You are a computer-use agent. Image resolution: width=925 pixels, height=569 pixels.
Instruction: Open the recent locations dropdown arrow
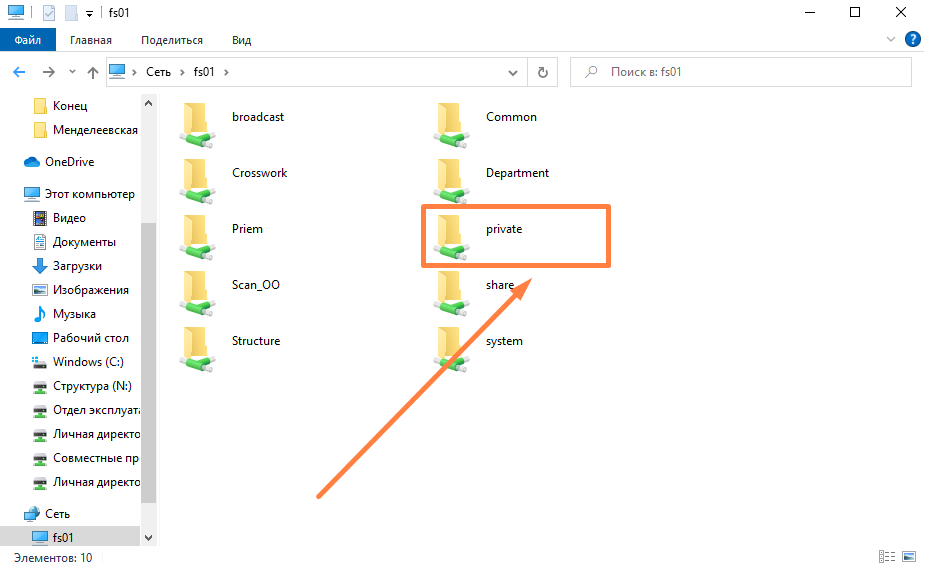[x=72, y=72]
